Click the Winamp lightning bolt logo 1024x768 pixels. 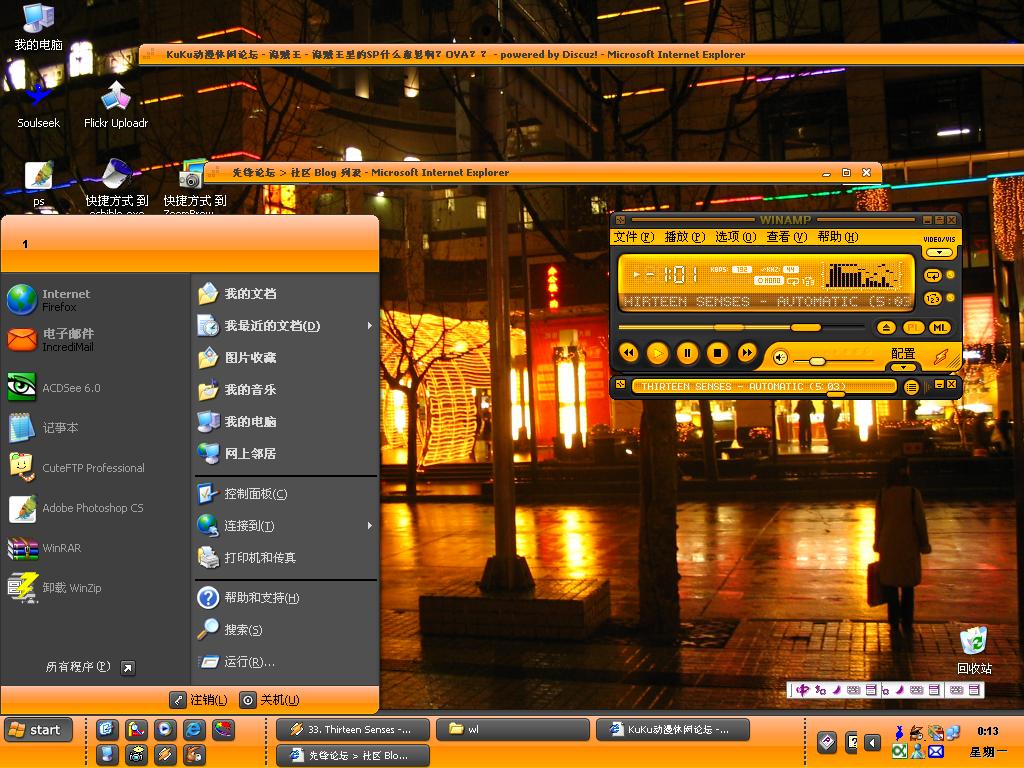pos(941,357)
